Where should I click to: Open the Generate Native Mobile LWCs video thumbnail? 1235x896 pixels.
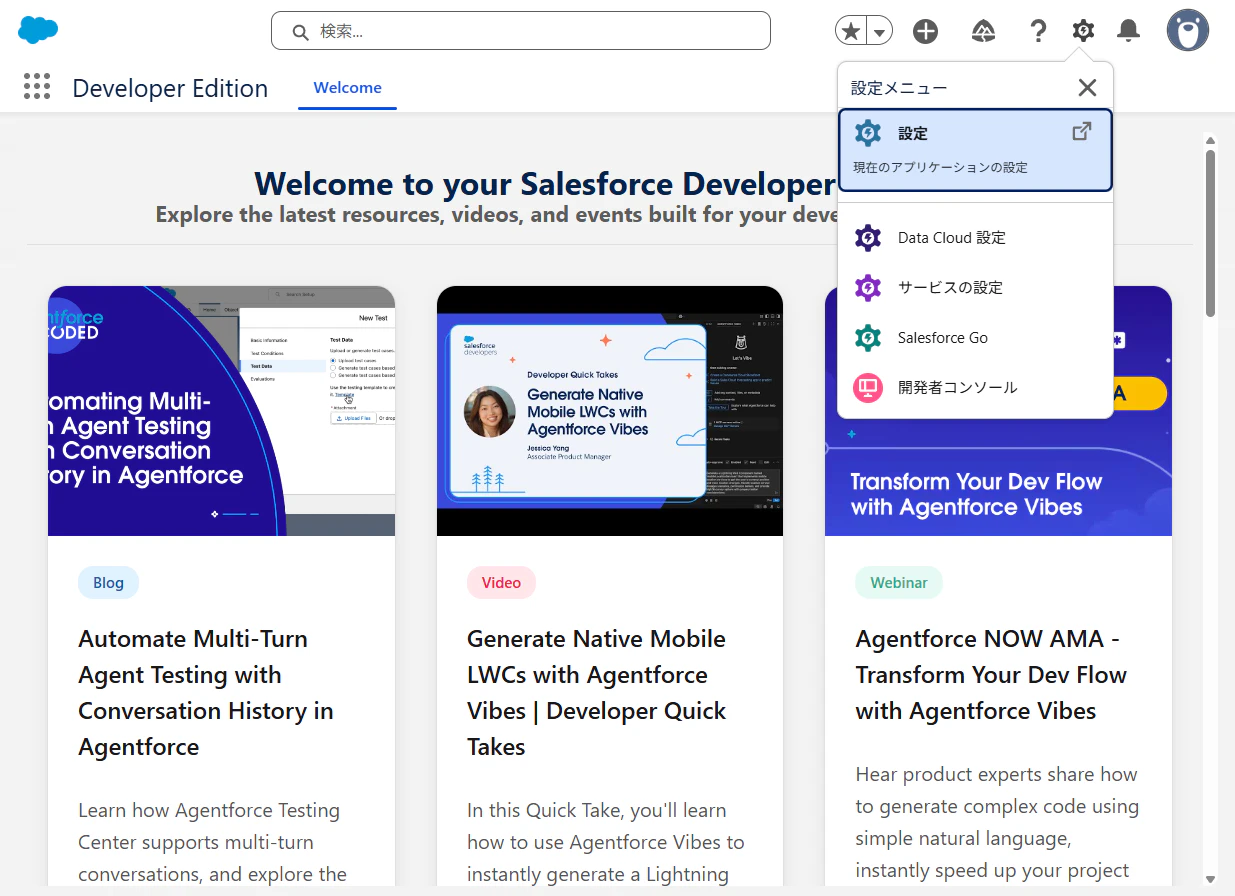point(610,411)
